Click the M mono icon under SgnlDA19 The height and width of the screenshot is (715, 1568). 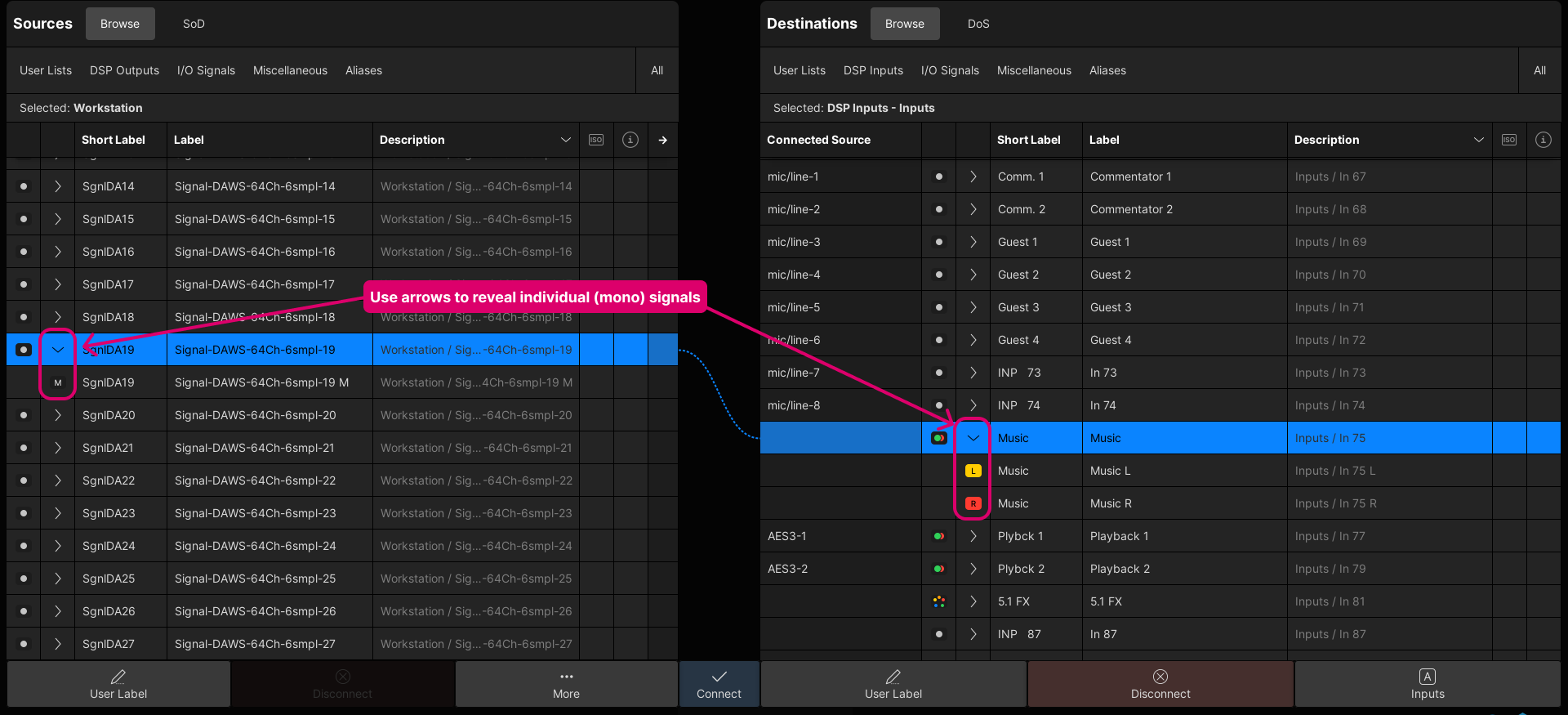(58, 382)
